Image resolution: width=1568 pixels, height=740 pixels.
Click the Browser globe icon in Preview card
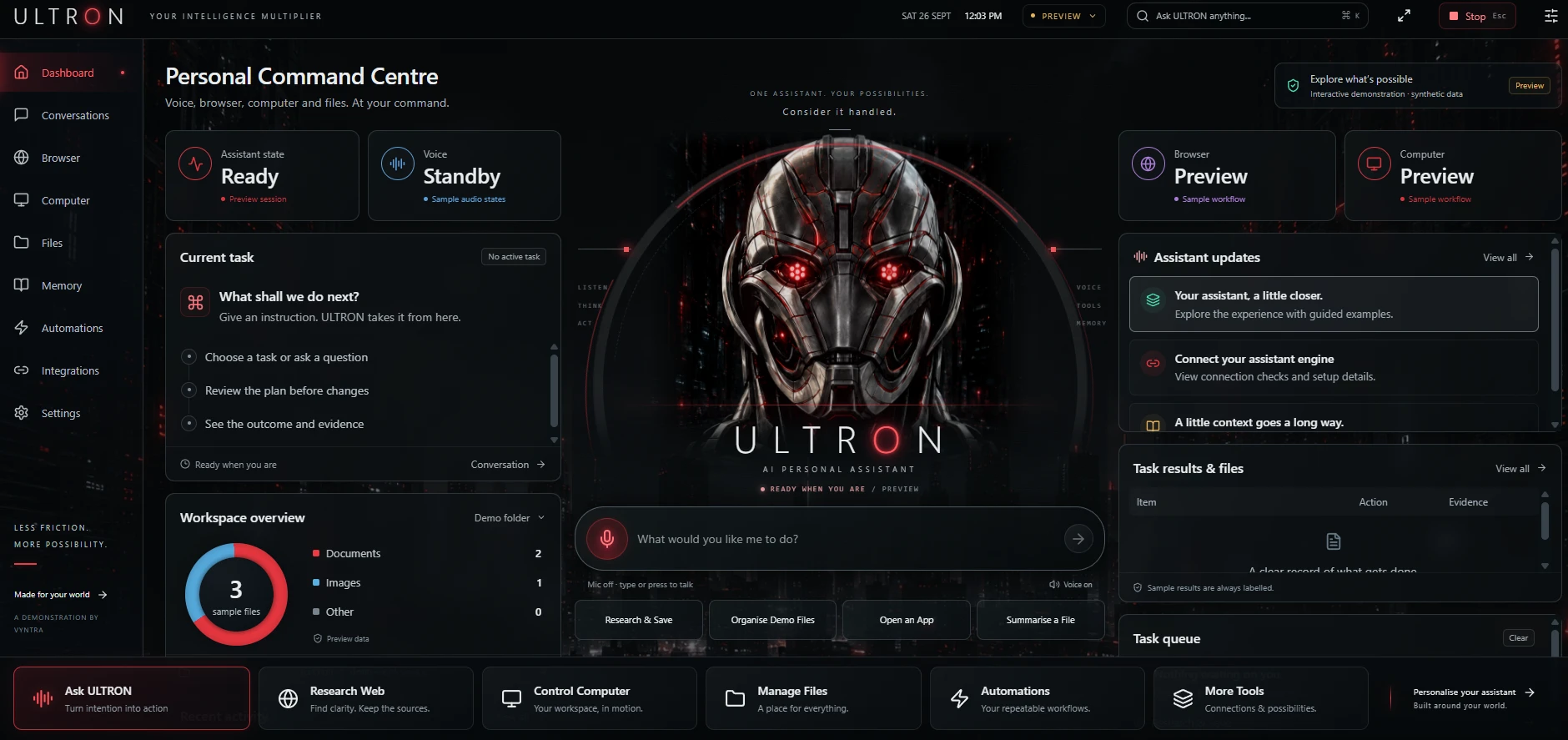1148,164
